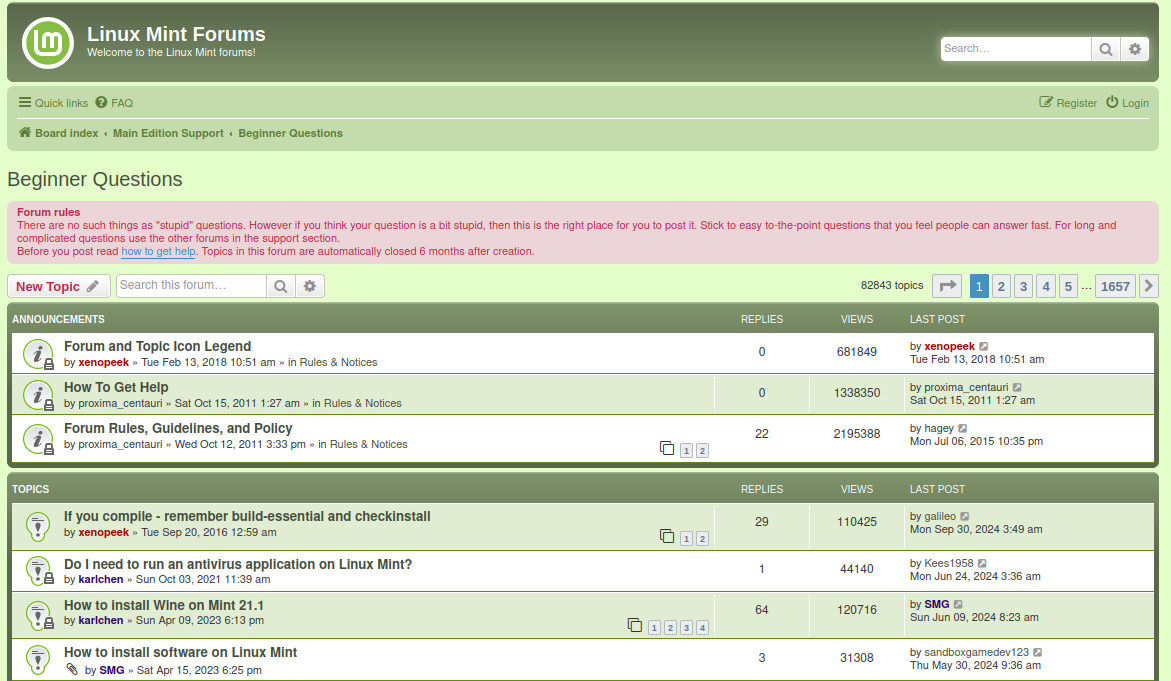The image size is (1171, 681).
Task: Open advanced search via the header gear icon
Action: [1134, 48]
